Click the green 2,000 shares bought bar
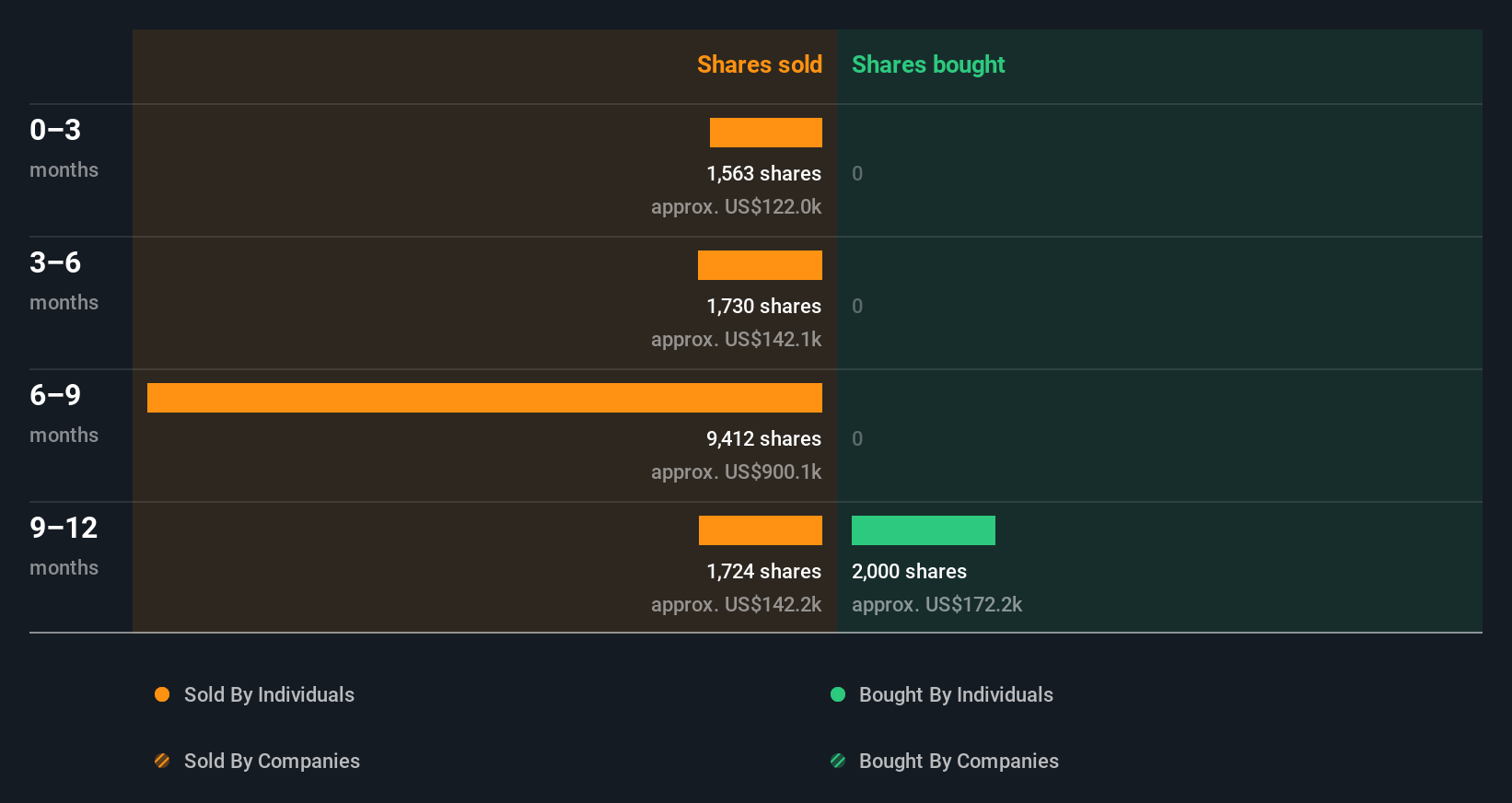This screenshot has height=803, width=1512. (924, 530)
